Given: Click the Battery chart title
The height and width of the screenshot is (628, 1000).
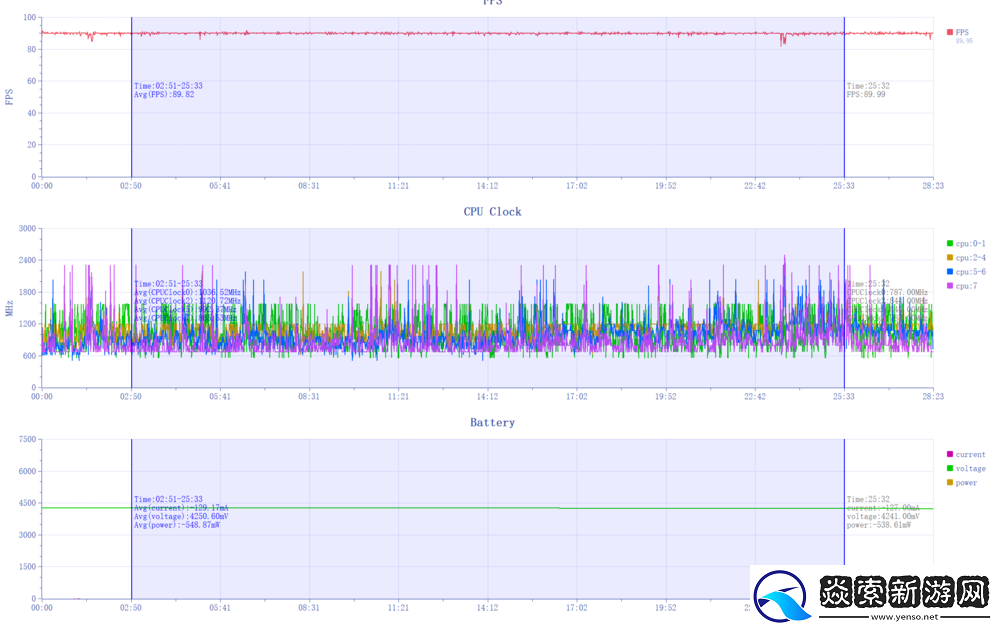Looking at the screenshot, I should click(492, 423).
